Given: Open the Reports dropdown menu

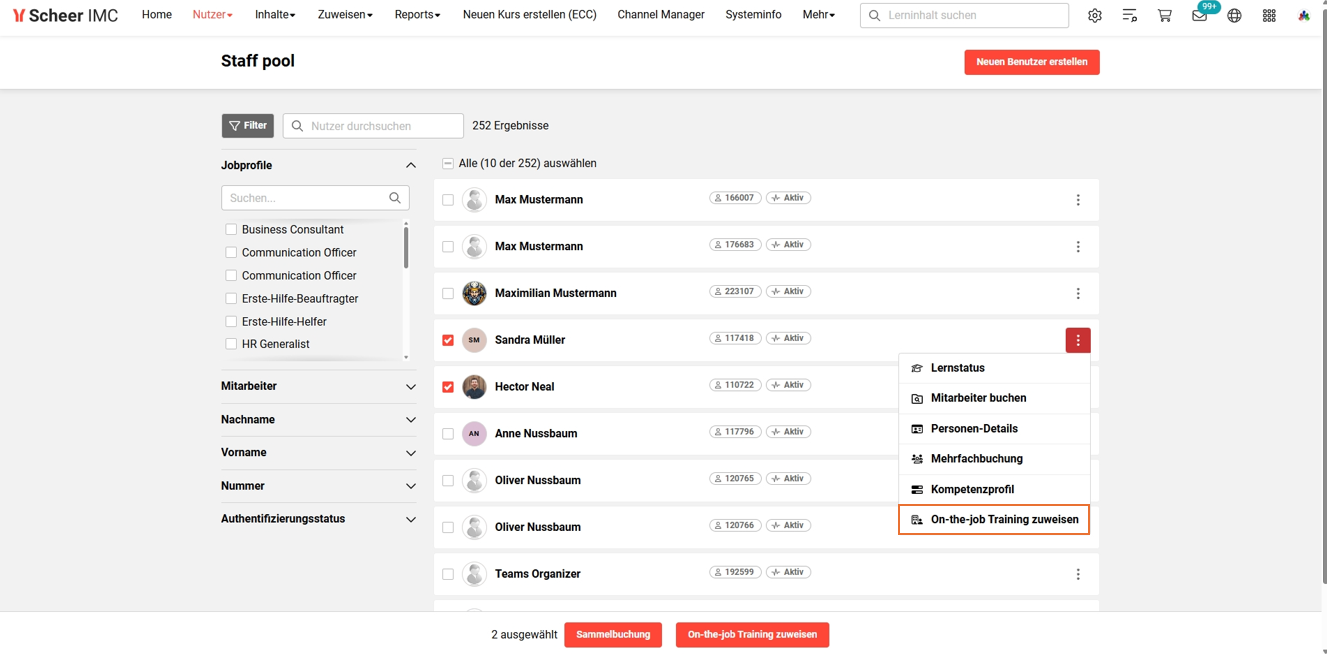Looking at the screenshot, I should 418,15.
